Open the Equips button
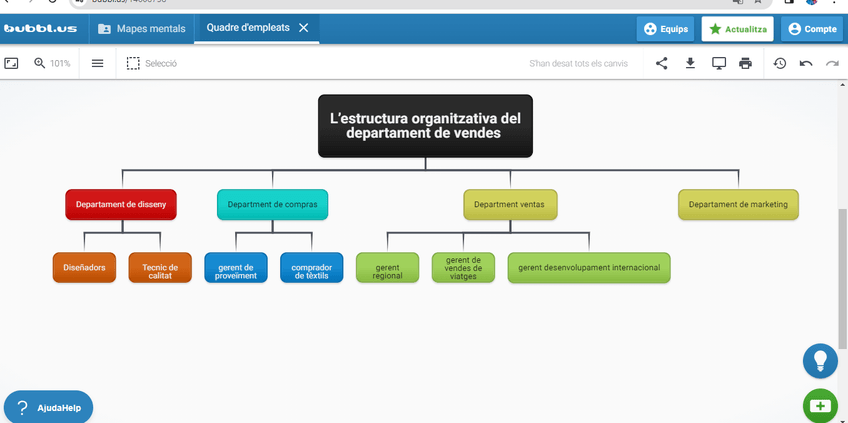Viewport: 848px width, 423px height. point(665,29)
